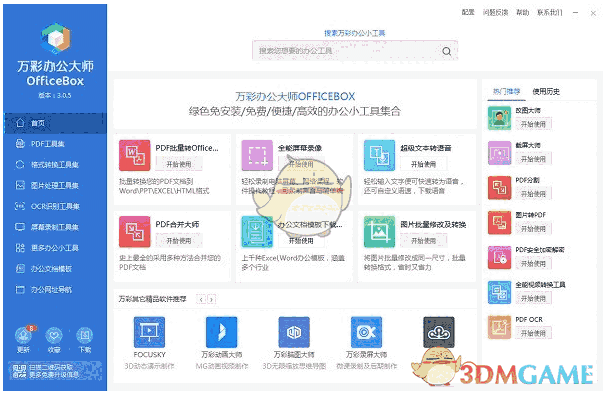Select 屏幕录制工具集 in sidebar

click(x=55, y=227)
